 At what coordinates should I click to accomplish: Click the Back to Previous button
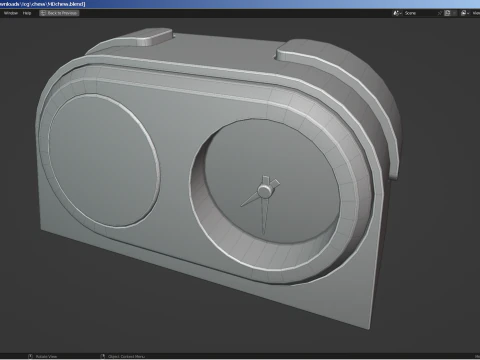click(x=59, y=13)
